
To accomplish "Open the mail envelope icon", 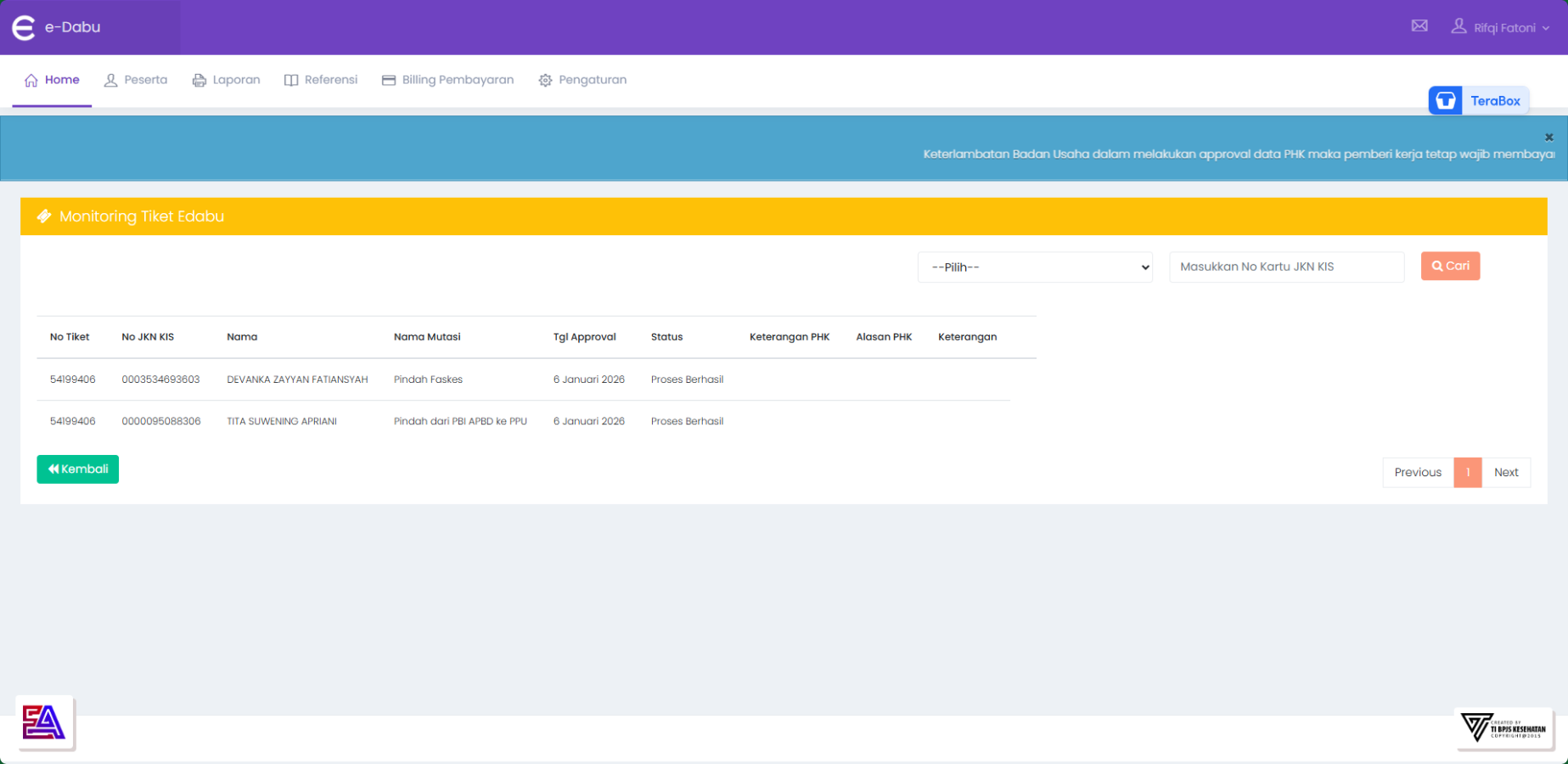I will (1419, 26).
